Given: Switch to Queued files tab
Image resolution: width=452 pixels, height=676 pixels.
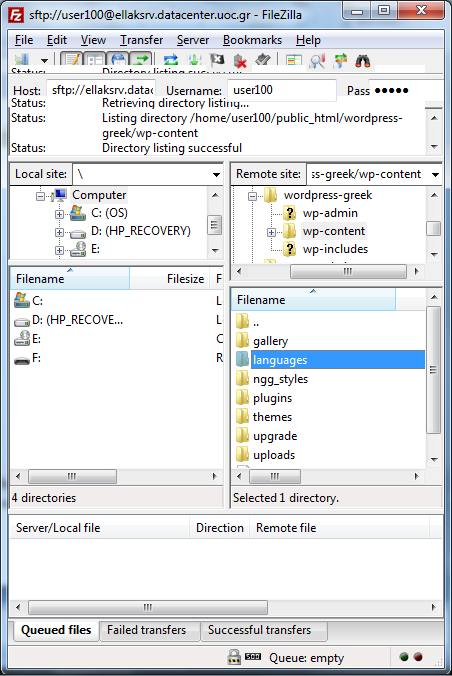Looking at the screenshot, I should pyautogui.click(x=56, y=630).
